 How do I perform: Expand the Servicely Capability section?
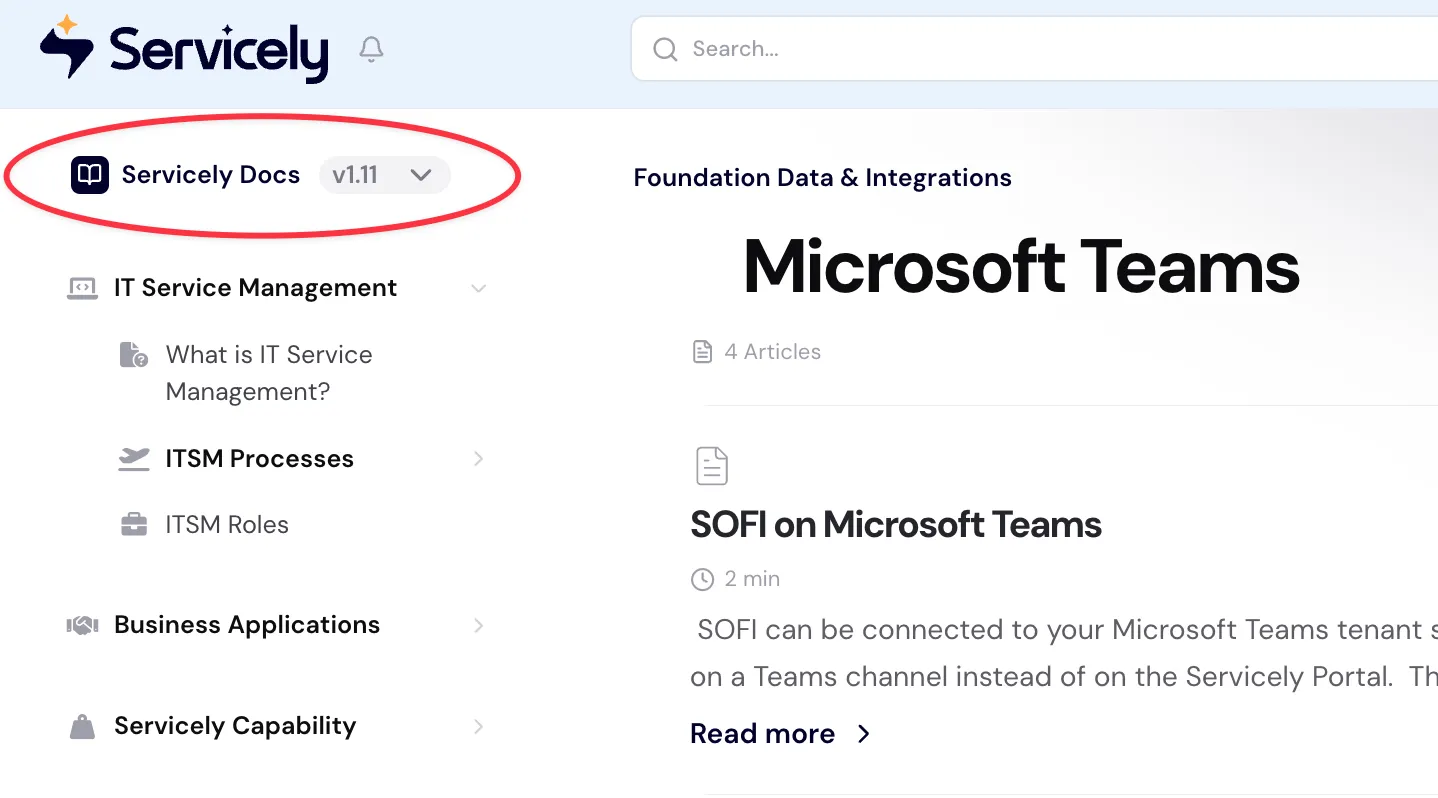(x=479, y=727)
